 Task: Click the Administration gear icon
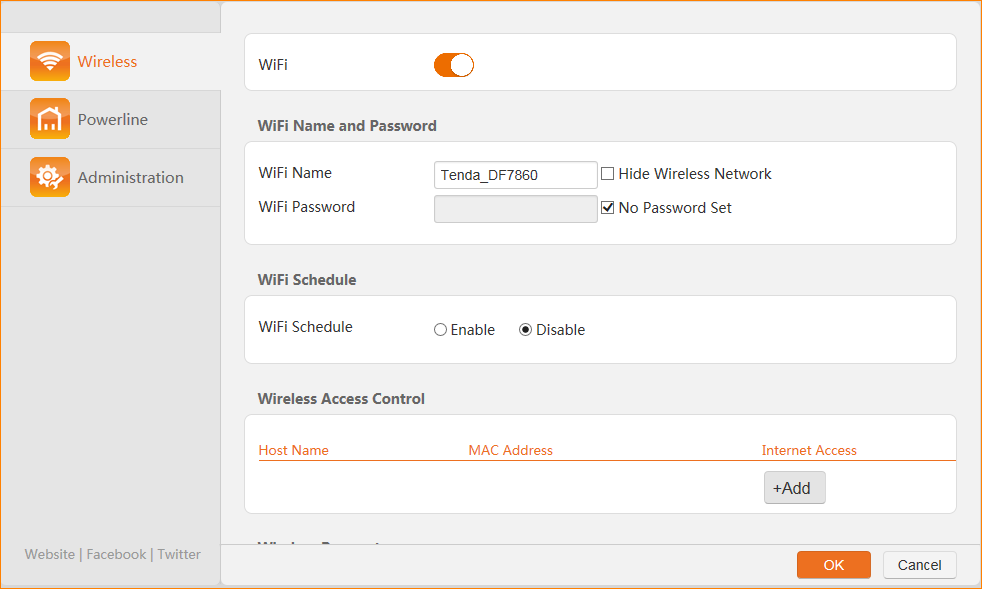pos(49,177)
